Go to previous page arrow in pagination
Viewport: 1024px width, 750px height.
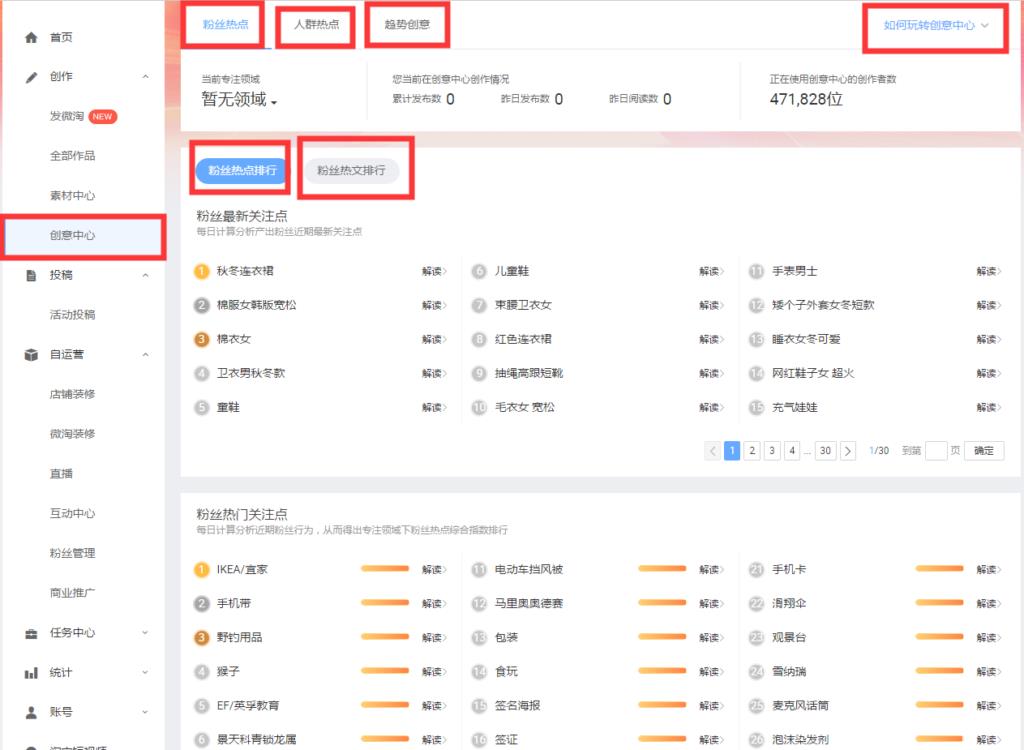point(712,451)
